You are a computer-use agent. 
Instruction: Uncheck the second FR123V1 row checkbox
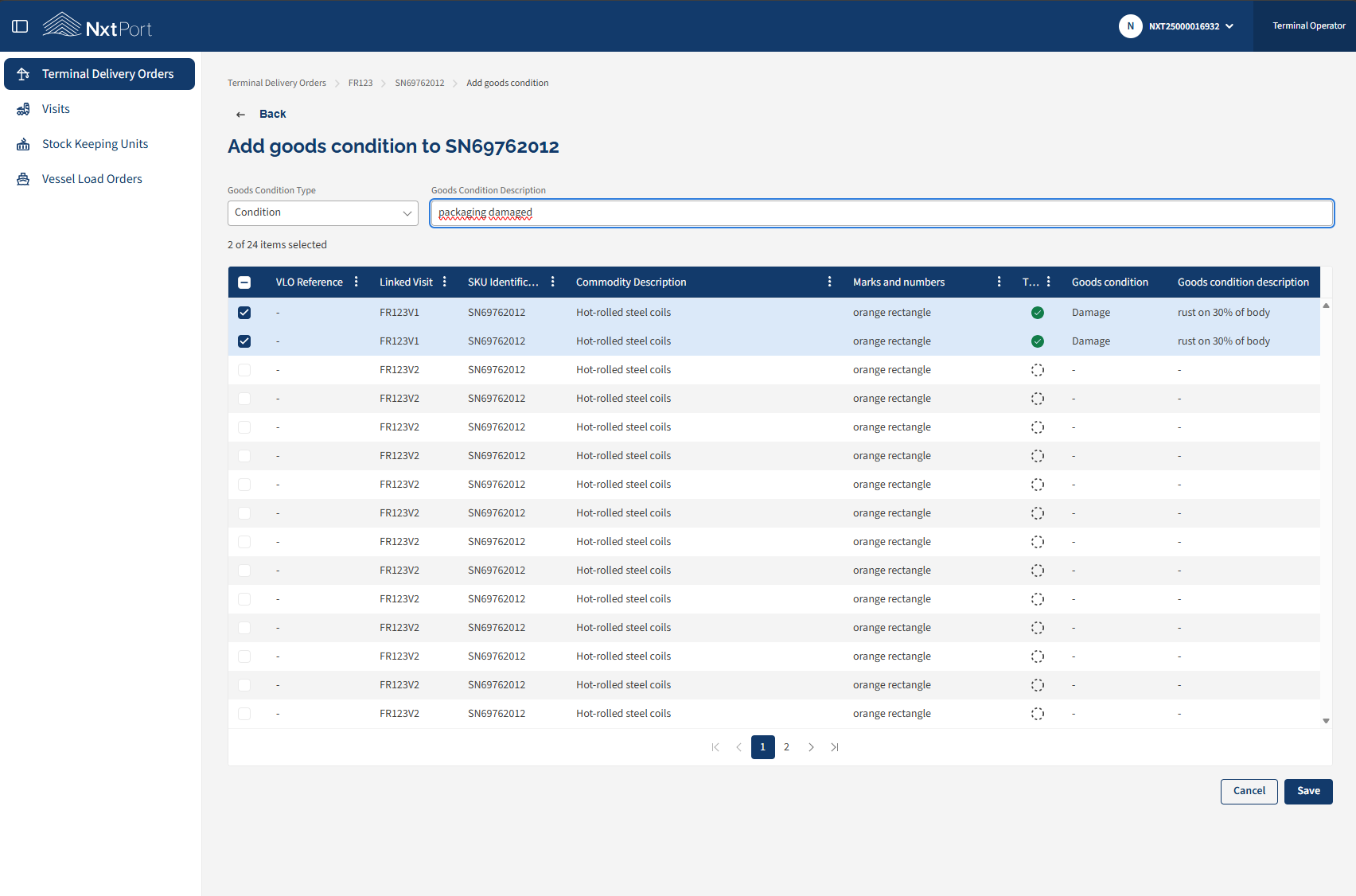(x=244, y=341)
